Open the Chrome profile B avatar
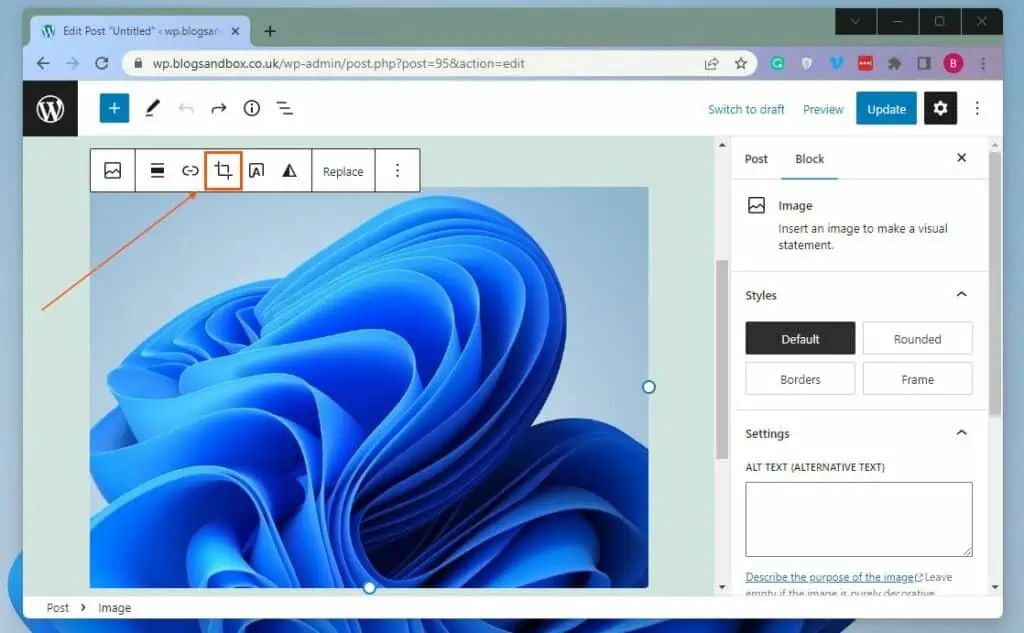This screenshot has width=1024, height=633. (953, 63)
